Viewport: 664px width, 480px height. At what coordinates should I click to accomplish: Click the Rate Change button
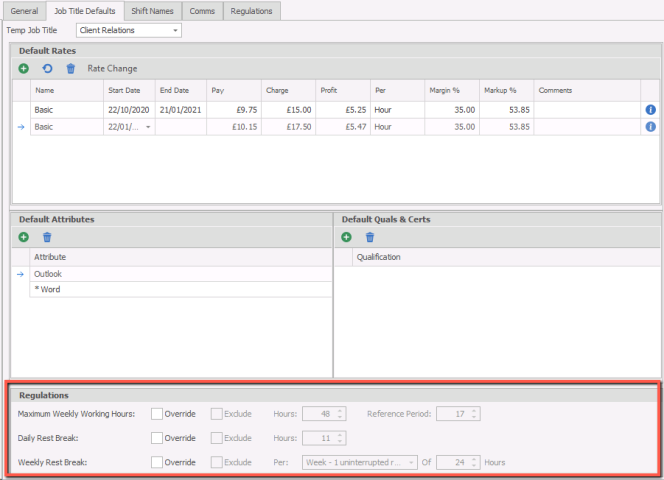pyautogui.click(x=112, y=68)
